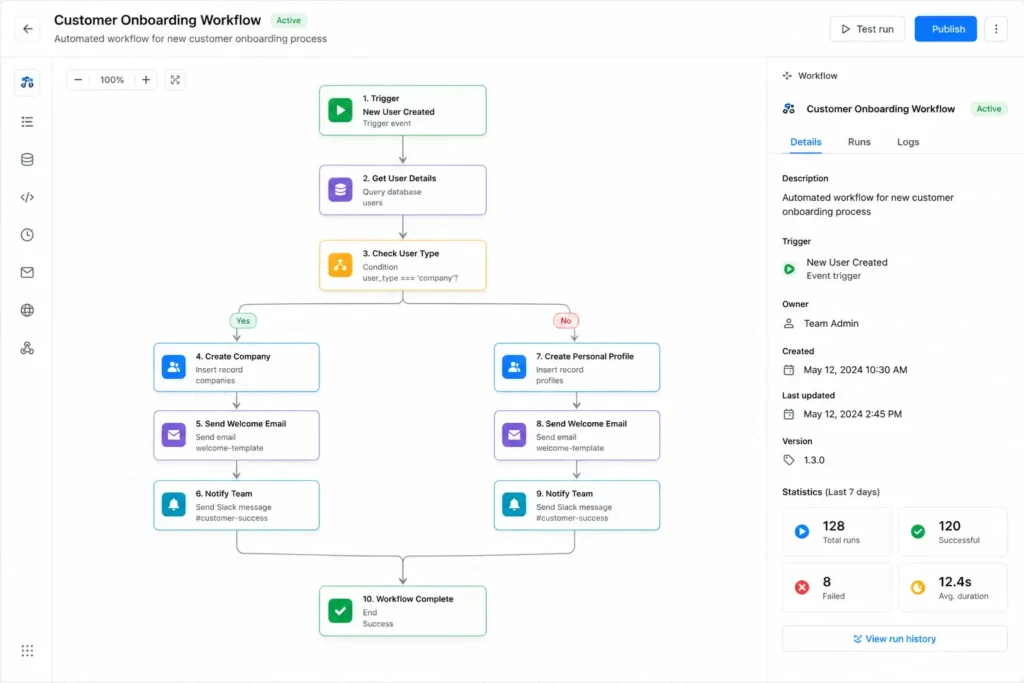This screenshot has height=683, width=1024.
Task: Click the blue Total runs play icon
Action: point(802,532)
